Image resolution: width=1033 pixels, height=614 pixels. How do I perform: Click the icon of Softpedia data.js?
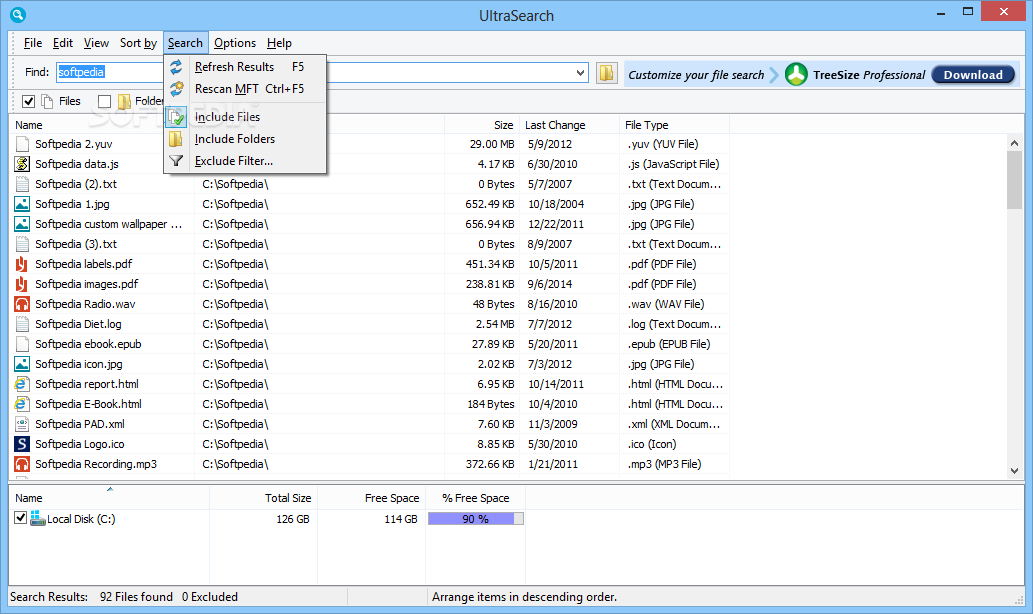coord(22,163)
